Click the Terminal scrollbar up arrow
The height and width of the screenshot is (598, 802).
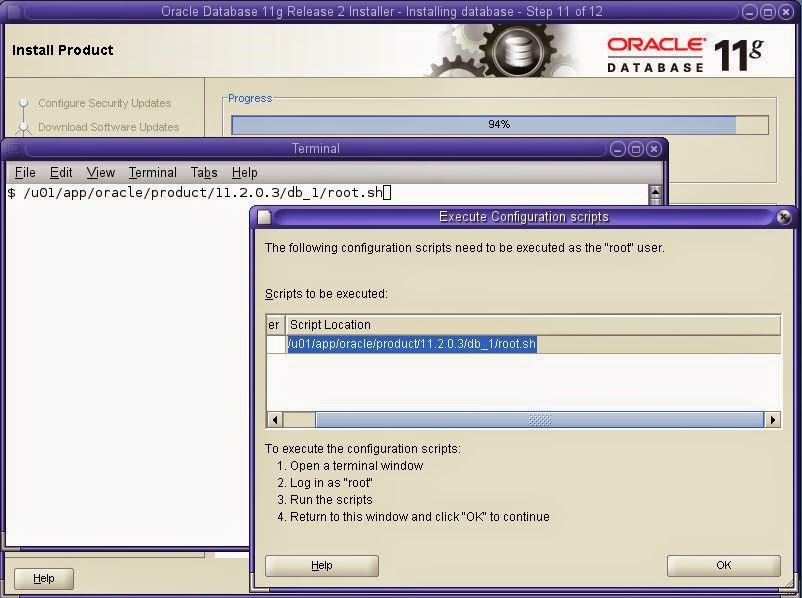[x=655, y=192]
